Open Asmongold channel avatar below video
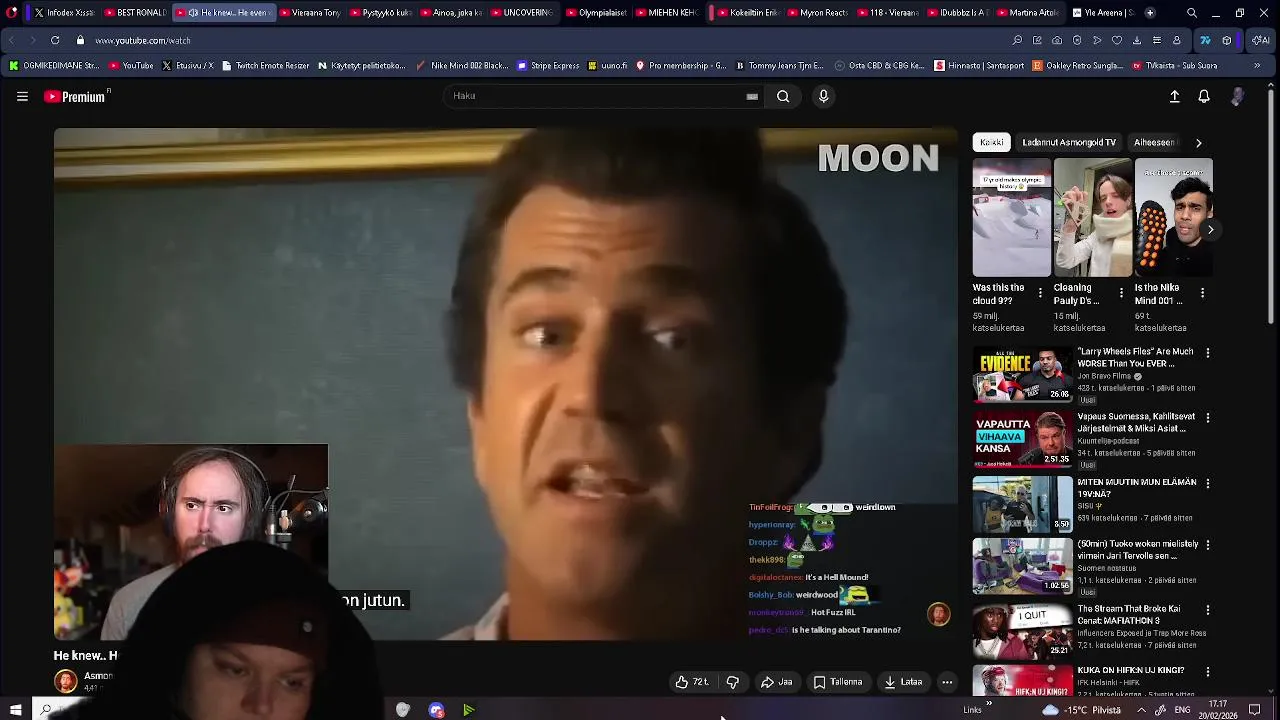Image resolution: width=1280 pixels, height=720 pixels. (x=65, y=682)
